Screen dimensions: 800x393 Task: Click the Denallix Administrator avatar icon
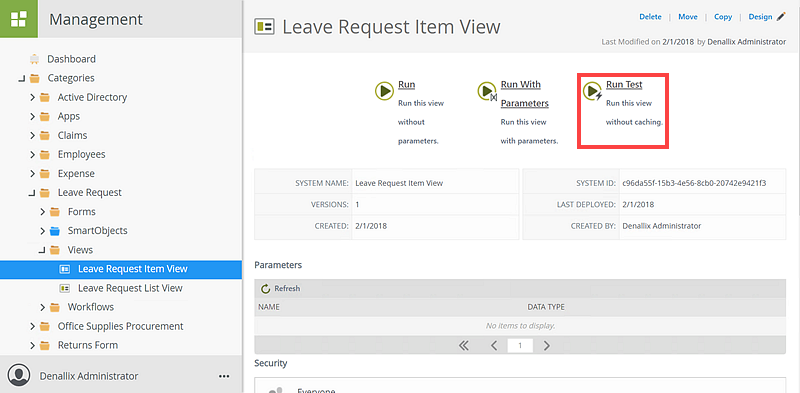(19, 376)
